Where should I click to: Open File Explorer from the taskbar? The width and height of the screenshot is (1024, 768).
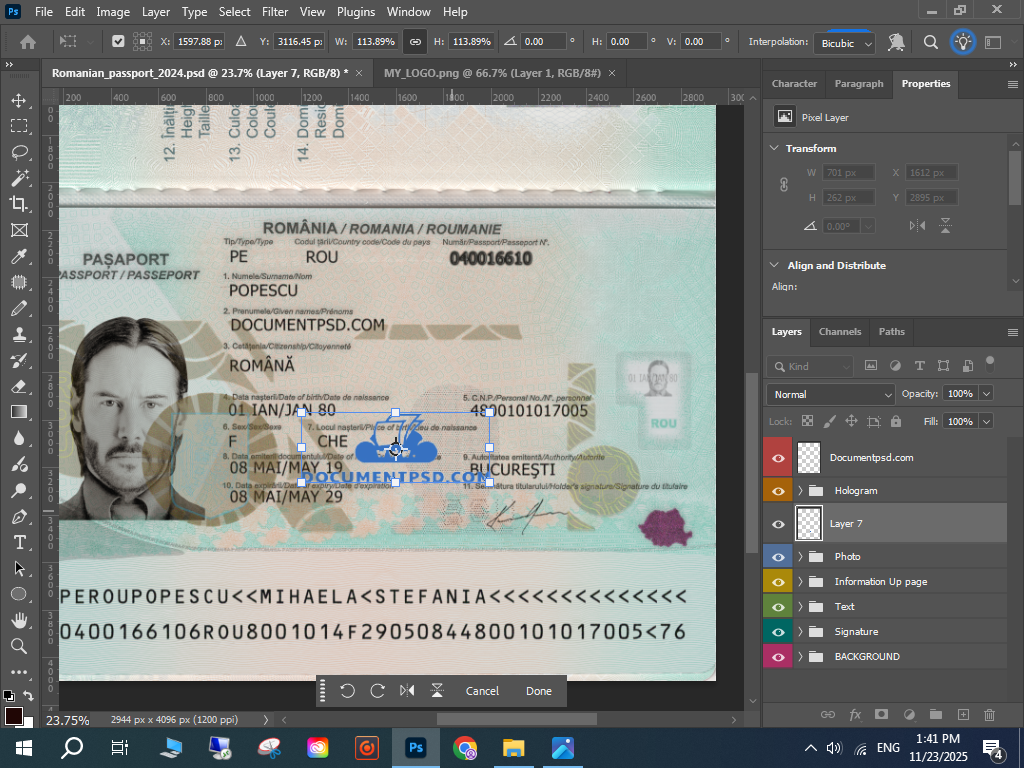click(513, 747)
